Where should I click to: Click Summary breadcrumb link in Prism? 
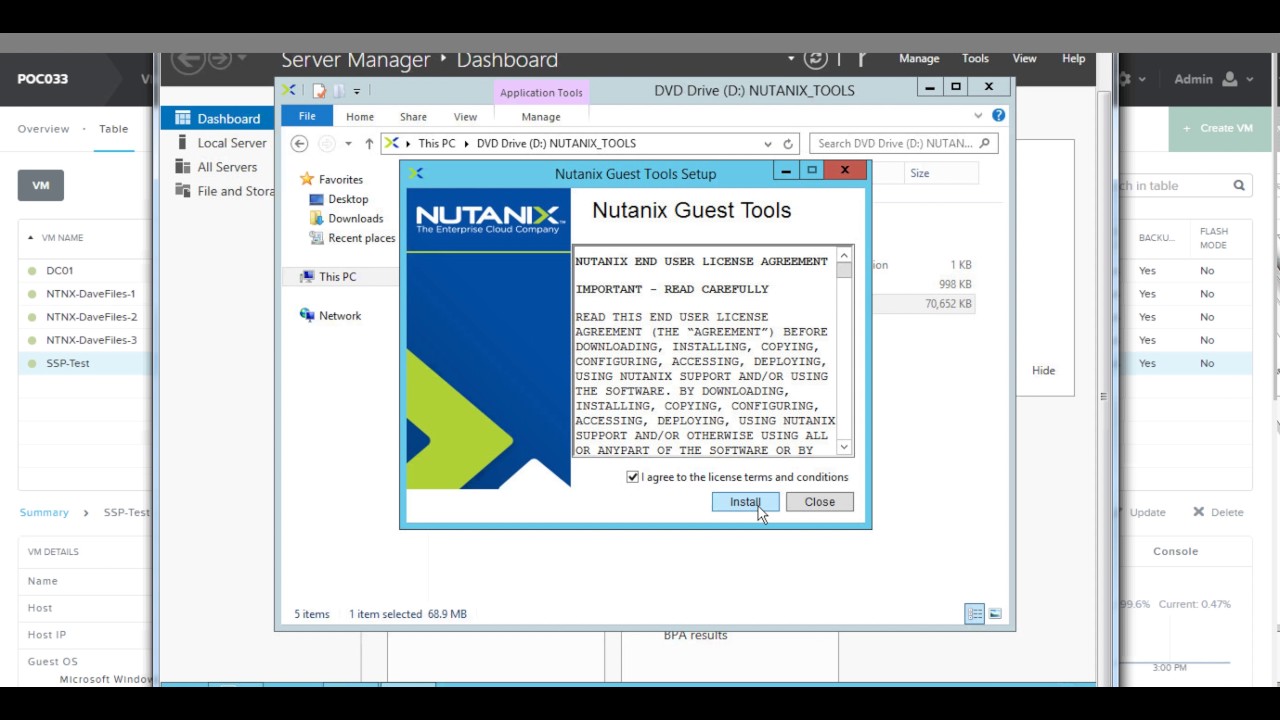pyautogui.click(x=44, y=512)
